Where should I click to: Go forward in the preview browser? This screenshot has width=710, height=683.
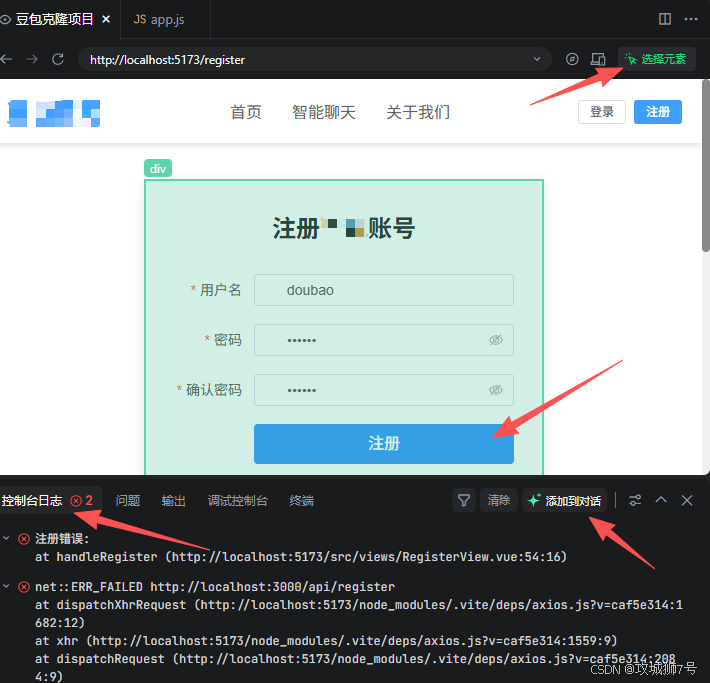(x=32, y=59)
